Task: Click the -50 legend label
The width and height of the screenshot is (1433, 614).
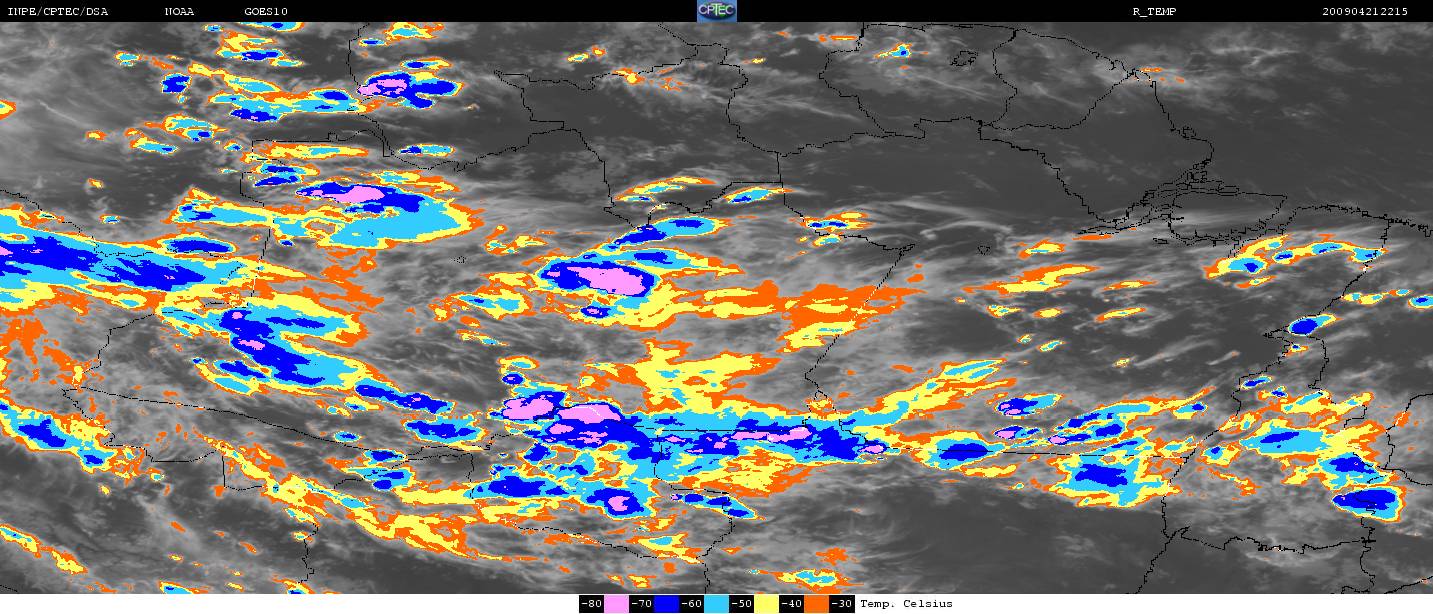Action: [741, 604]
